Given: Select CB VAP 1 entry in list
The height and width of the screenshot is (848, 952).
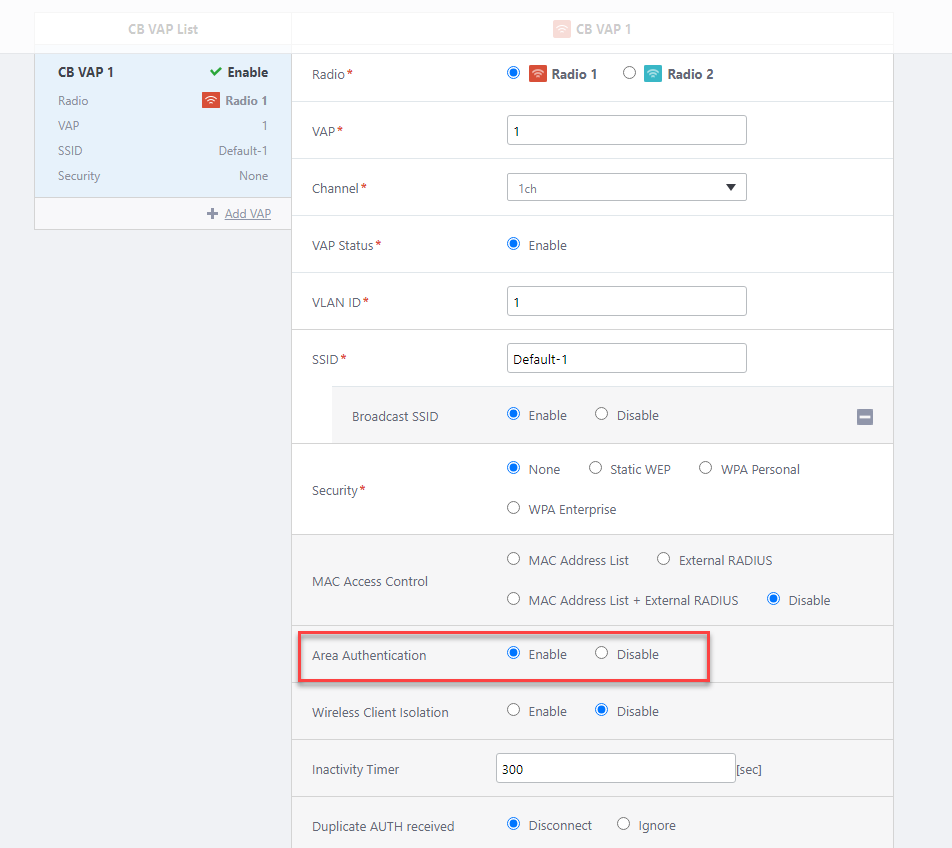Looking at the screenshot, I should [x=162, y=72].
